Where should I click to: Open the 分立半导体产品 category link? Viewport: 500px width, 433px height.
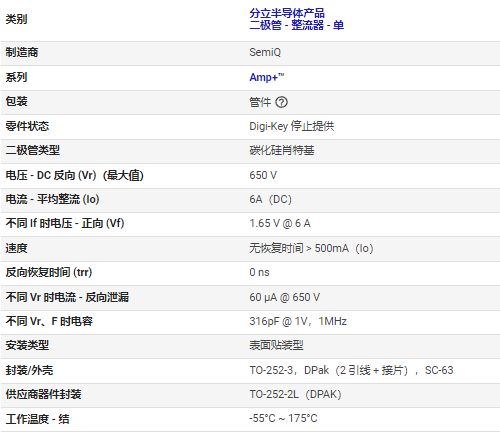point(287,13)
